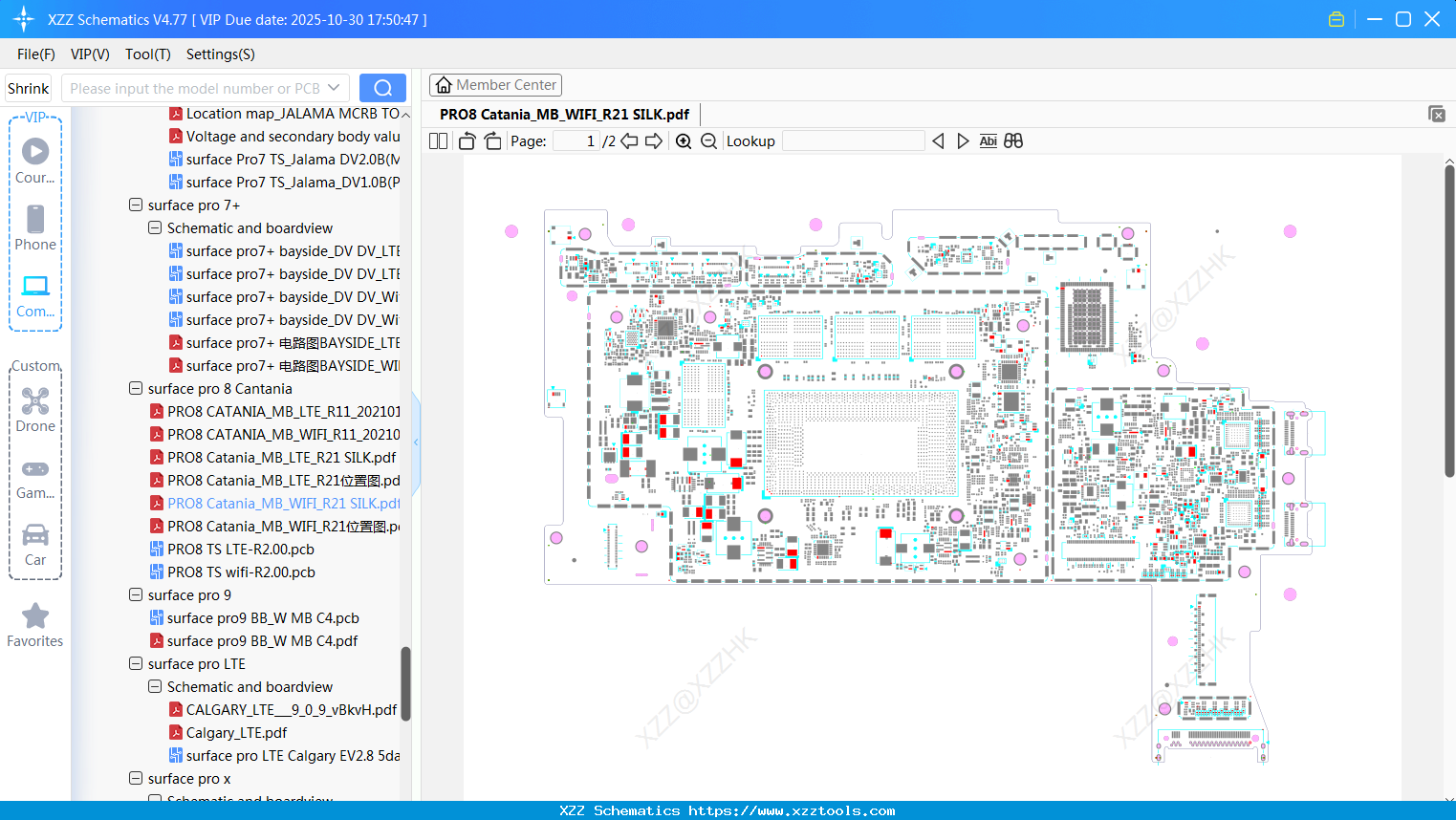Image resolution: width=1456 pixels, height=820 pixels.
Task: Open the Drone category
Action: tap(35, 409)
